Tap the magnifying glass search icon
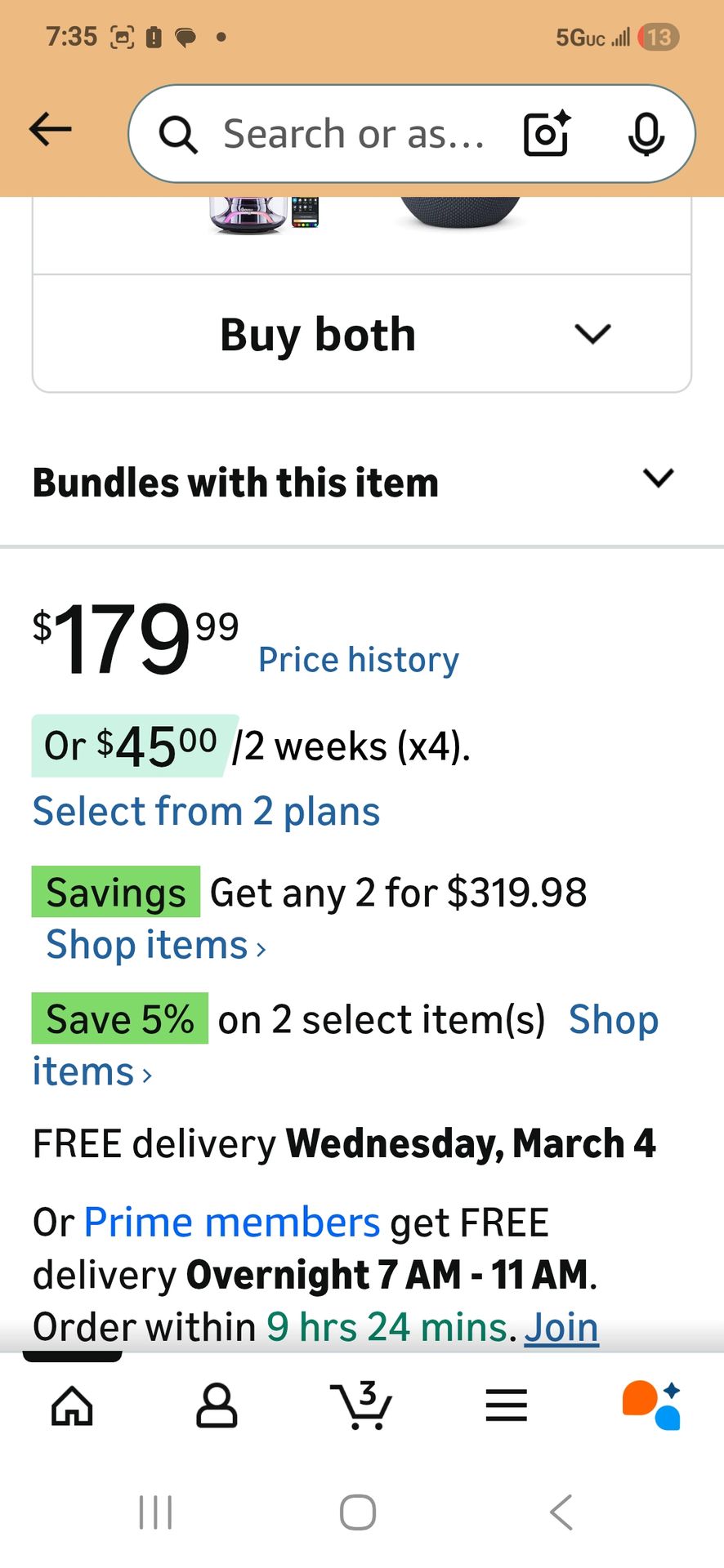 [x=177, y=134]
